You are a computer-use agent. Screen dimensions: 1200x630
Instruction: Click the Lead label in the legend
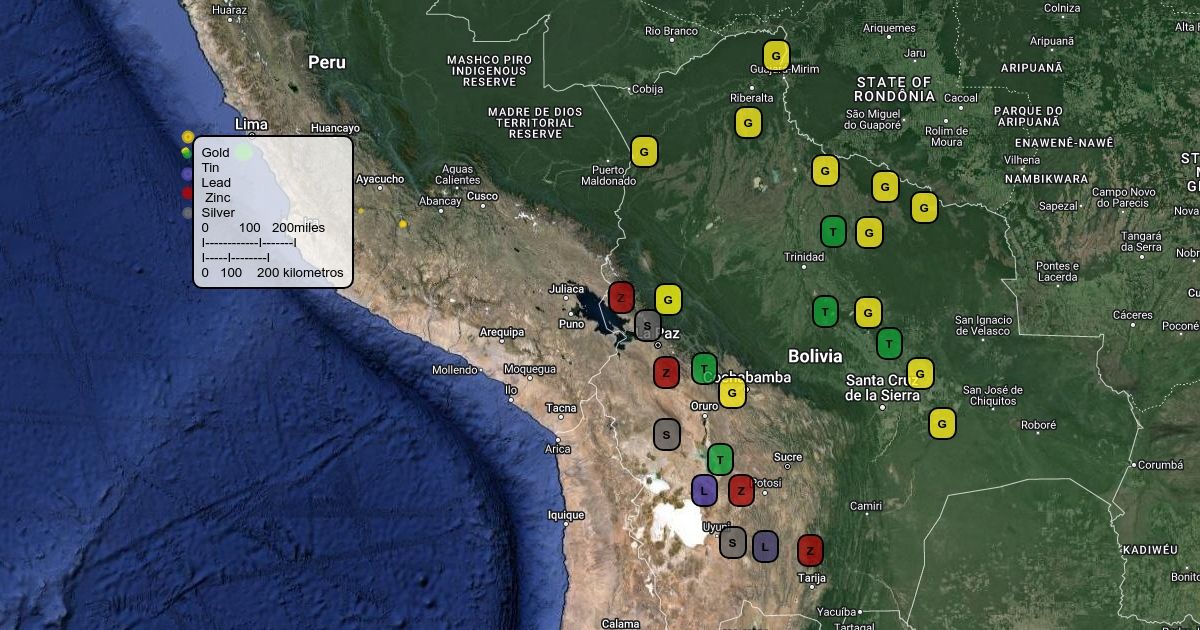coord(216,183)
